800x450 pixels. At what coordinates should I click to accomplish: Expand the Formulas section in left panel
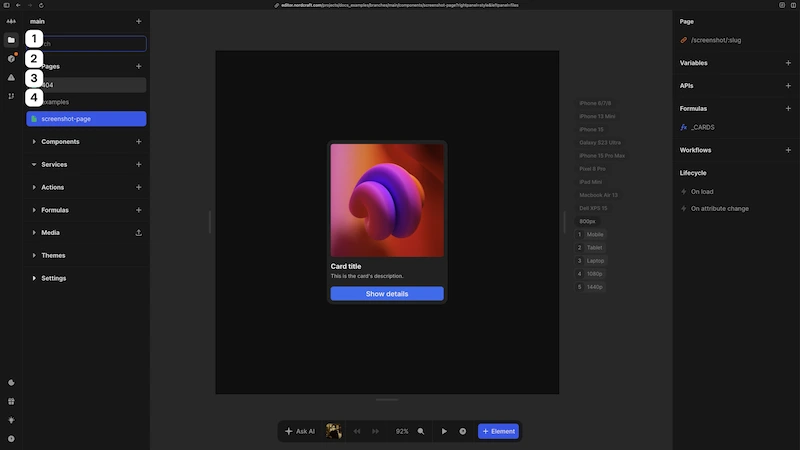(34, 210)
